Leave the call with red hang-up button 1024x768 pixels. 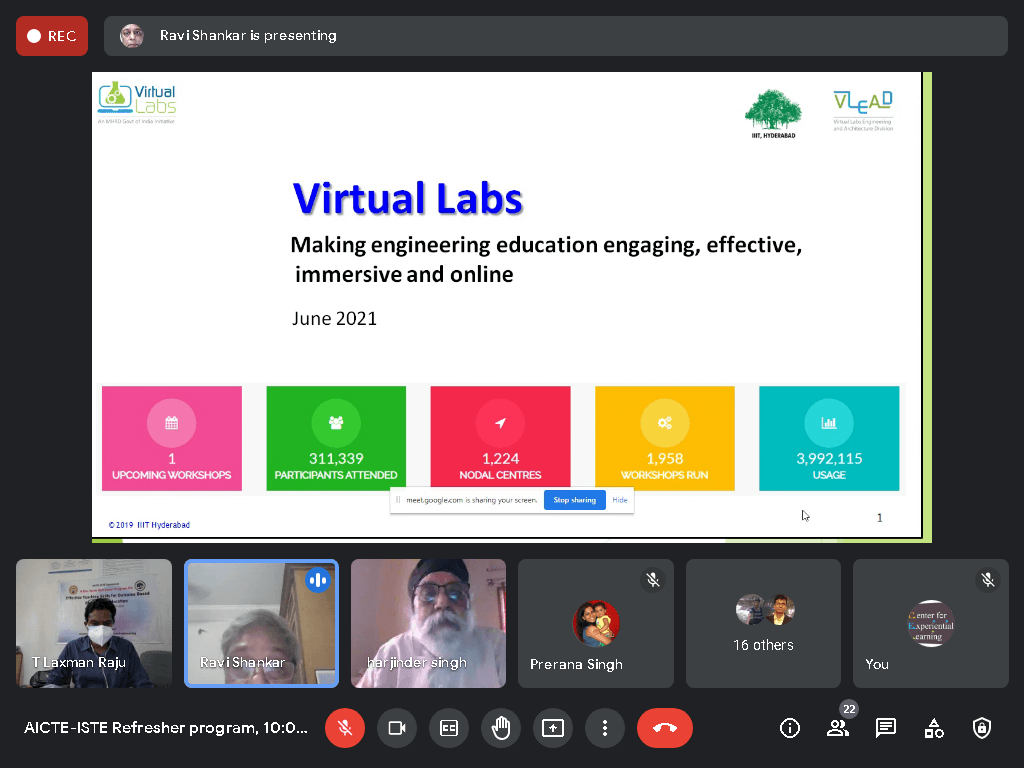coord(664,728)
